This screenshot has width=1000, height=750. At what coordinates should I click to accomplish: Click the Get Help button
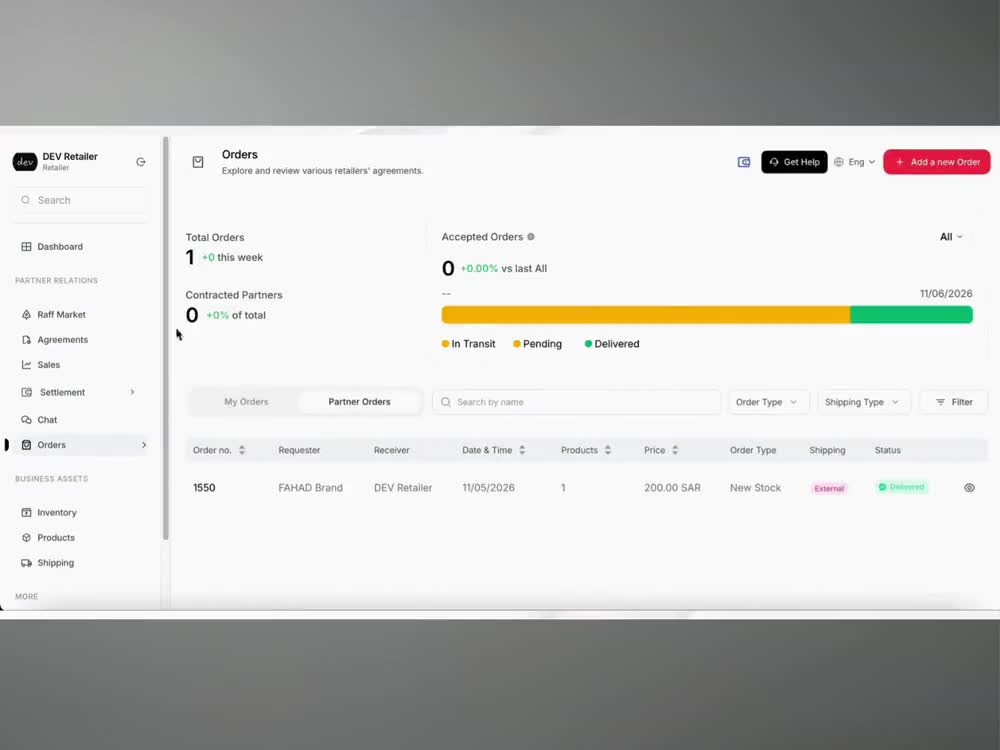coord(794,162)
